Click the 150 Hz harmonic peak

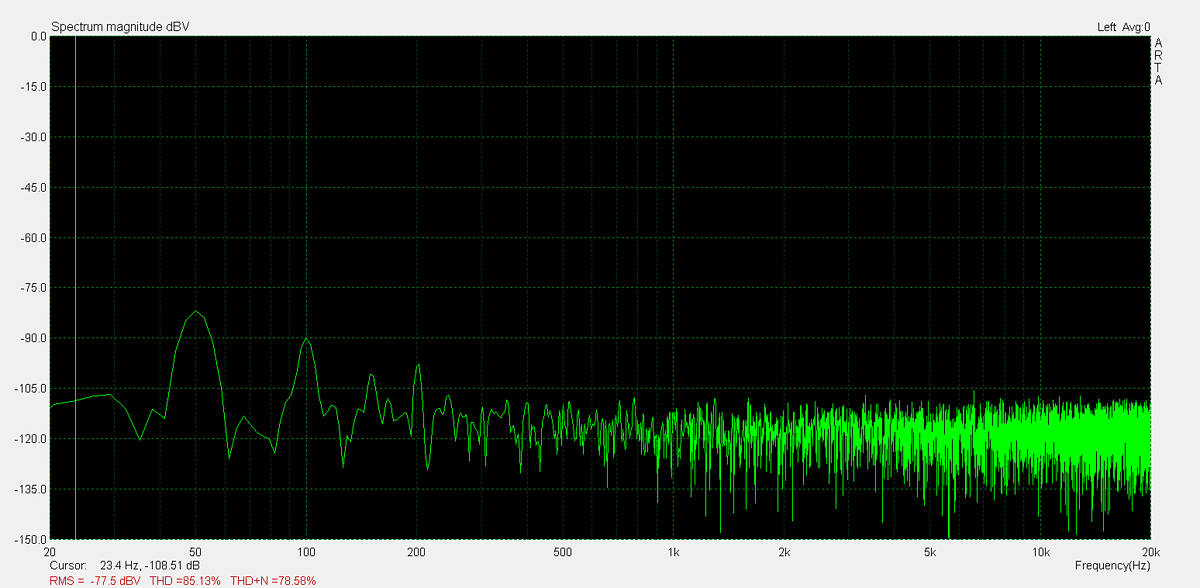[x=372, y=375]
